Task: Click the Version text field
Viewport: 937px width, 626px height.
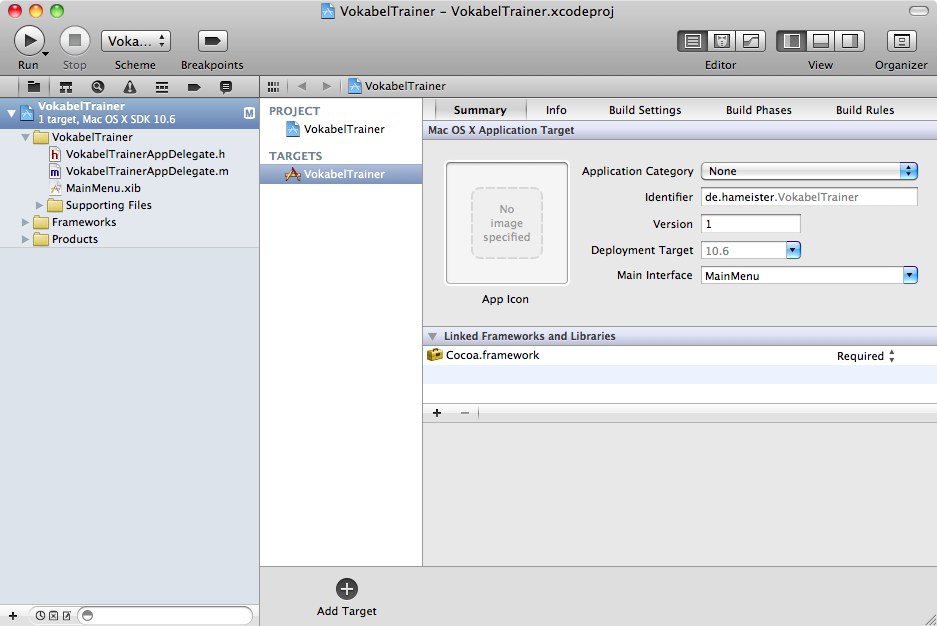Action: click(751, 224)
